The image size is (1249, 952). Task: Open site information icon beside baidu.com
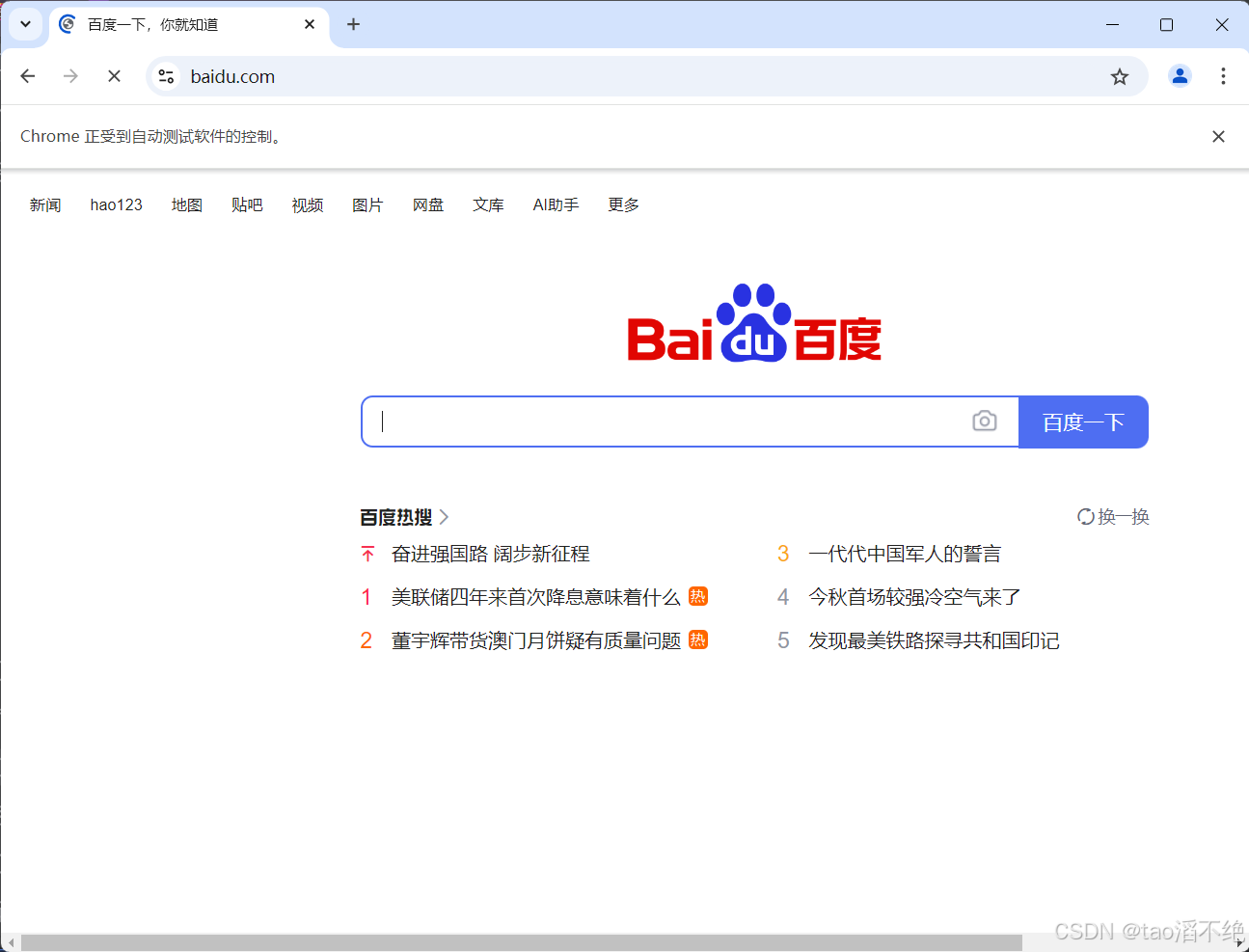[x=167, y=76]
